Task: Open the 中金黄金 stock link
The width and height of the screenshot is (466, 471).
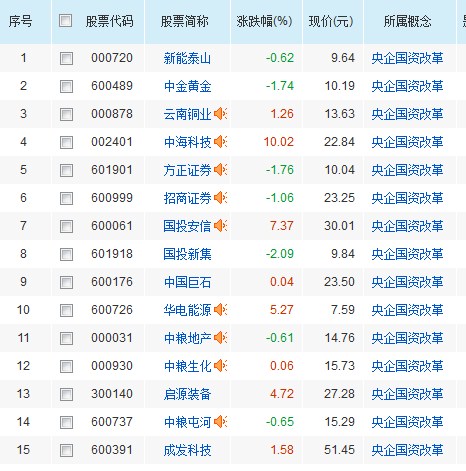Action: [x=187, y=86]
